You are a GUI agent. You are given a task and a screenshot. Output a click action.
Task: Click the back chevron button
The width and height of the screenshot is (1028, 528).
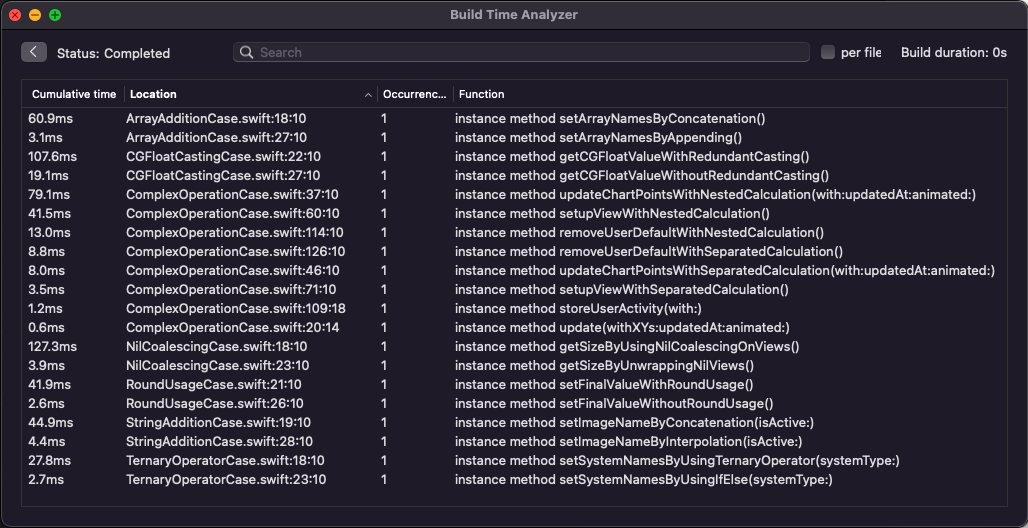[x=34, y=52]
